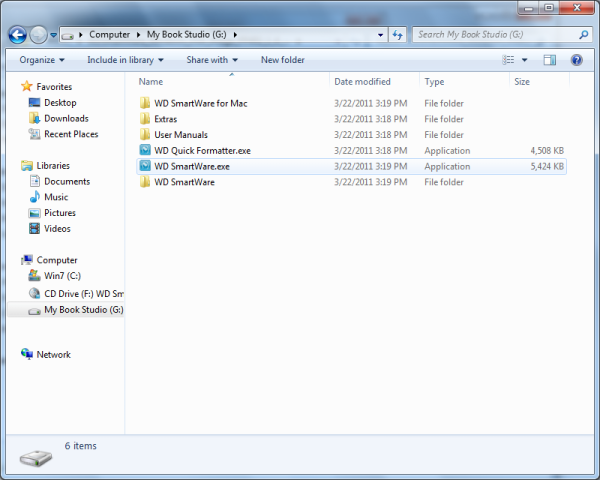Open Documents library

pyautogui.click(x=59, y=181)
